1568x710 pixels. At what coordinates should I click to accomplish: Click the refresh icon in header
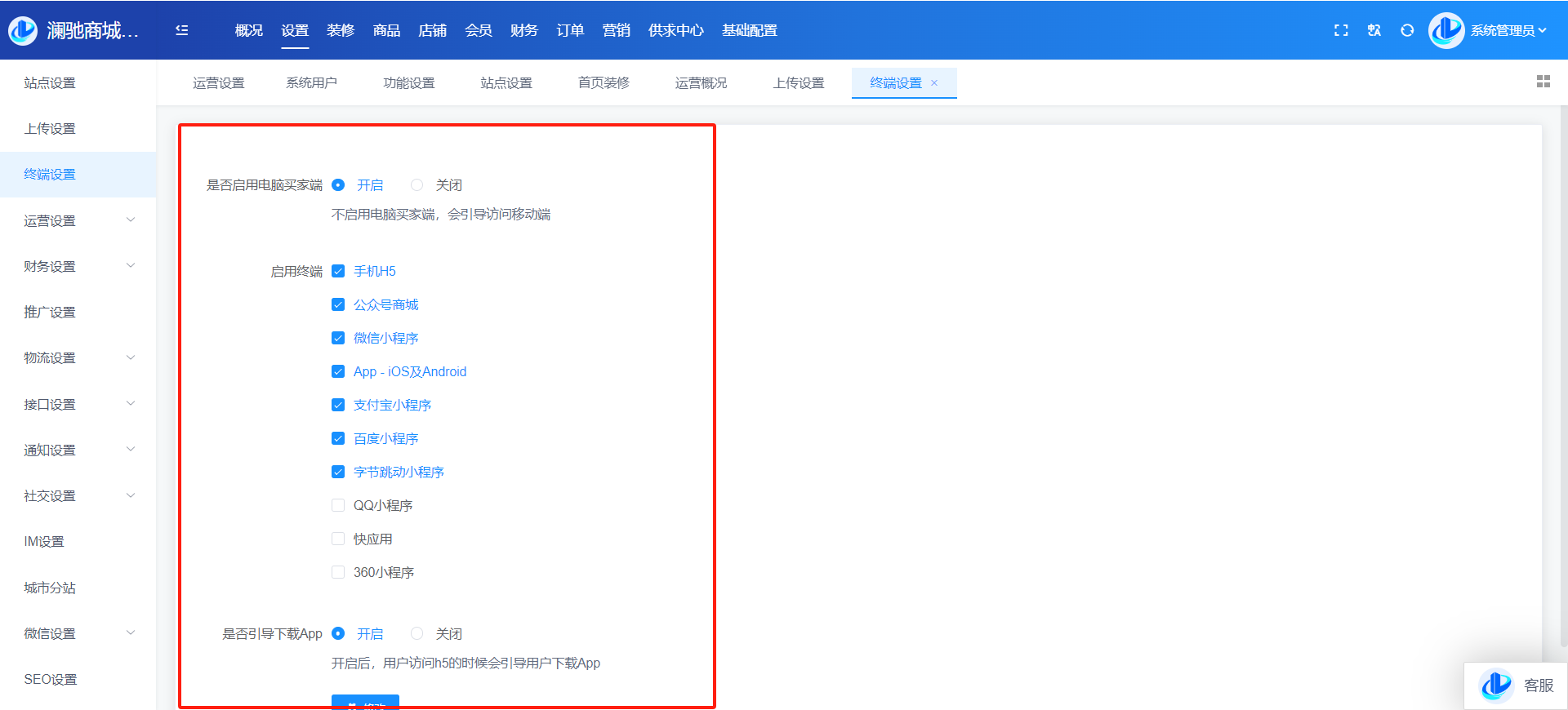coord(1407,30)
